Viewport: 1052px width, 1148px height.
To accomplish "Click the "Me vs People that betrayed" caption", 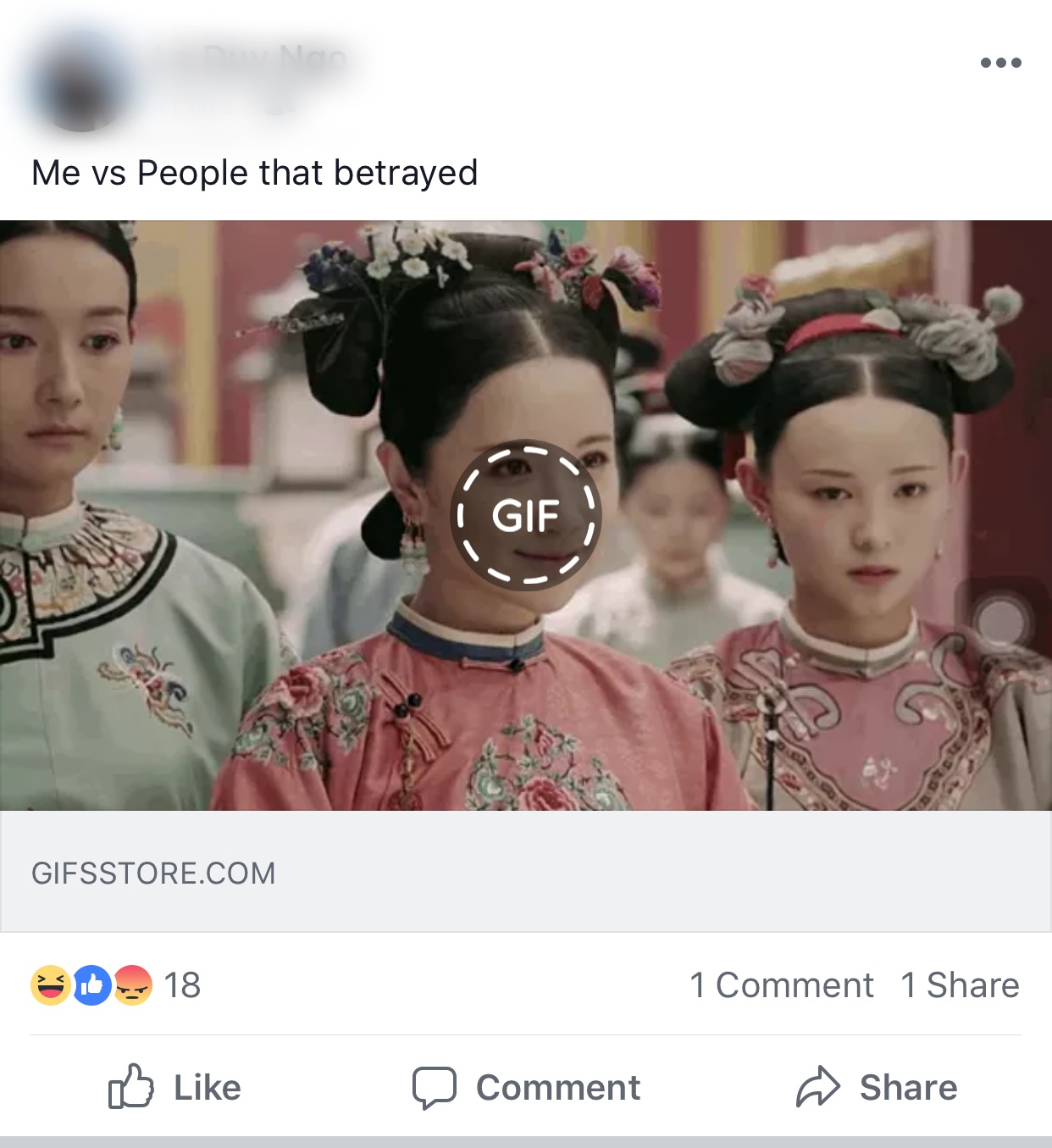I will pos(255,173).
